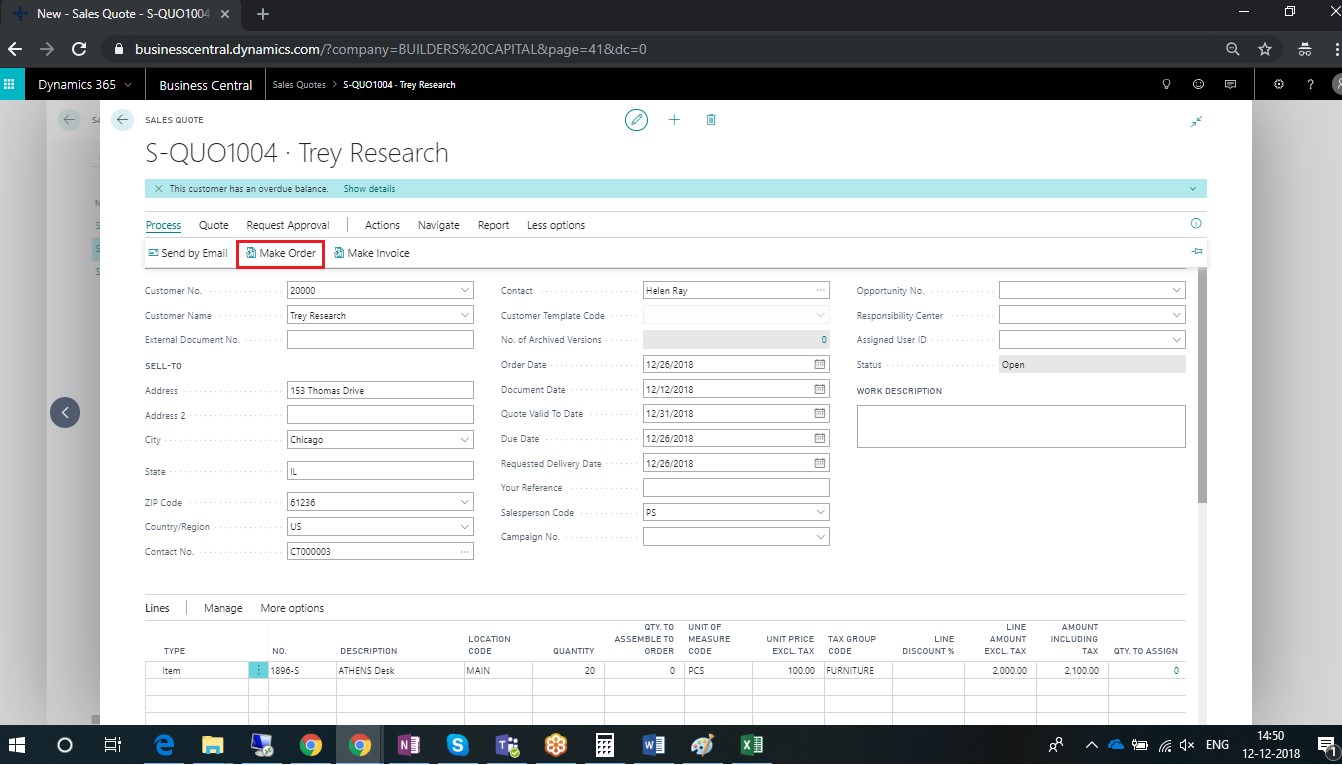Viewport: 1342px width, 765px height.
Task: Expand Campaign No. dropdown
Action: click(820, 537)
